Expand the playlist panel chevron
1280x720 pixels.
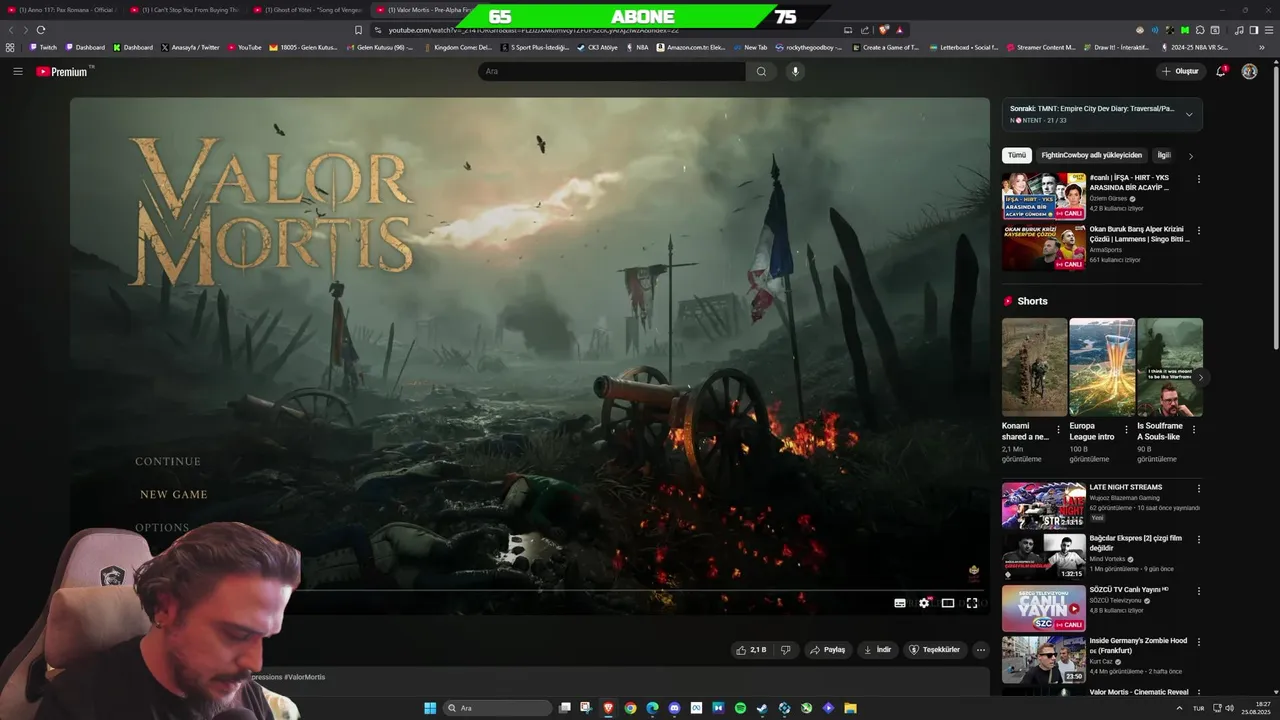coord(1189,114)
